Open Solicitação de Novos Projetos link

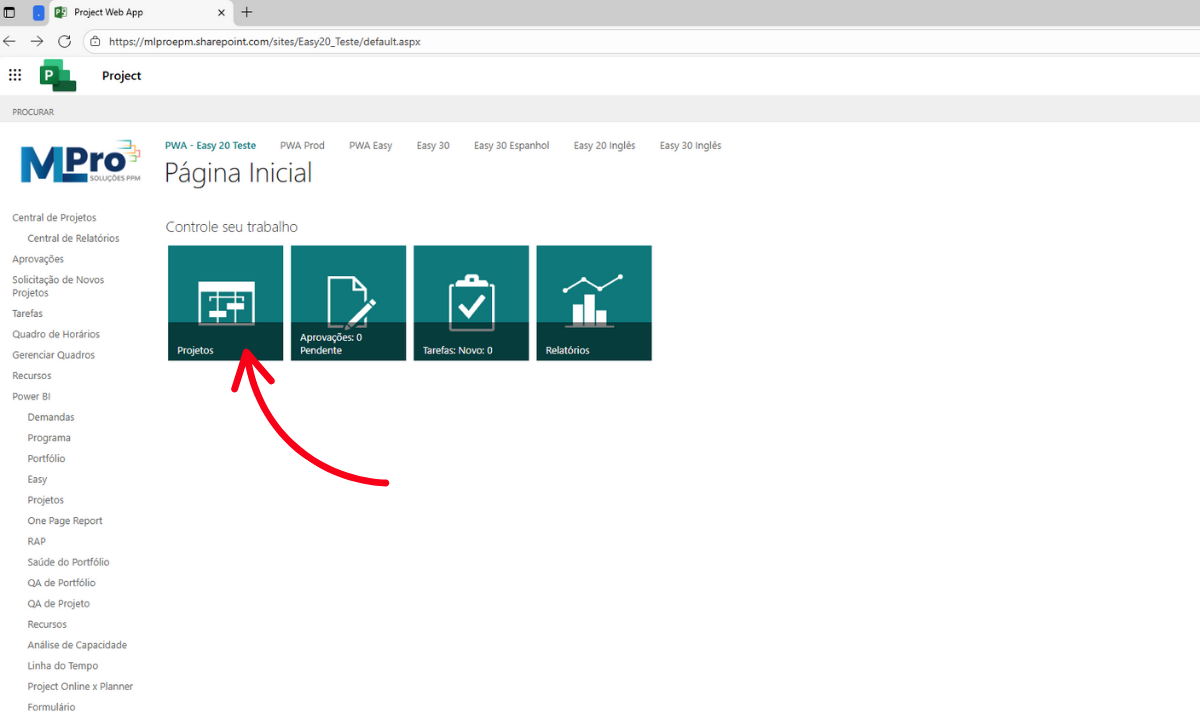click(58, 287)
